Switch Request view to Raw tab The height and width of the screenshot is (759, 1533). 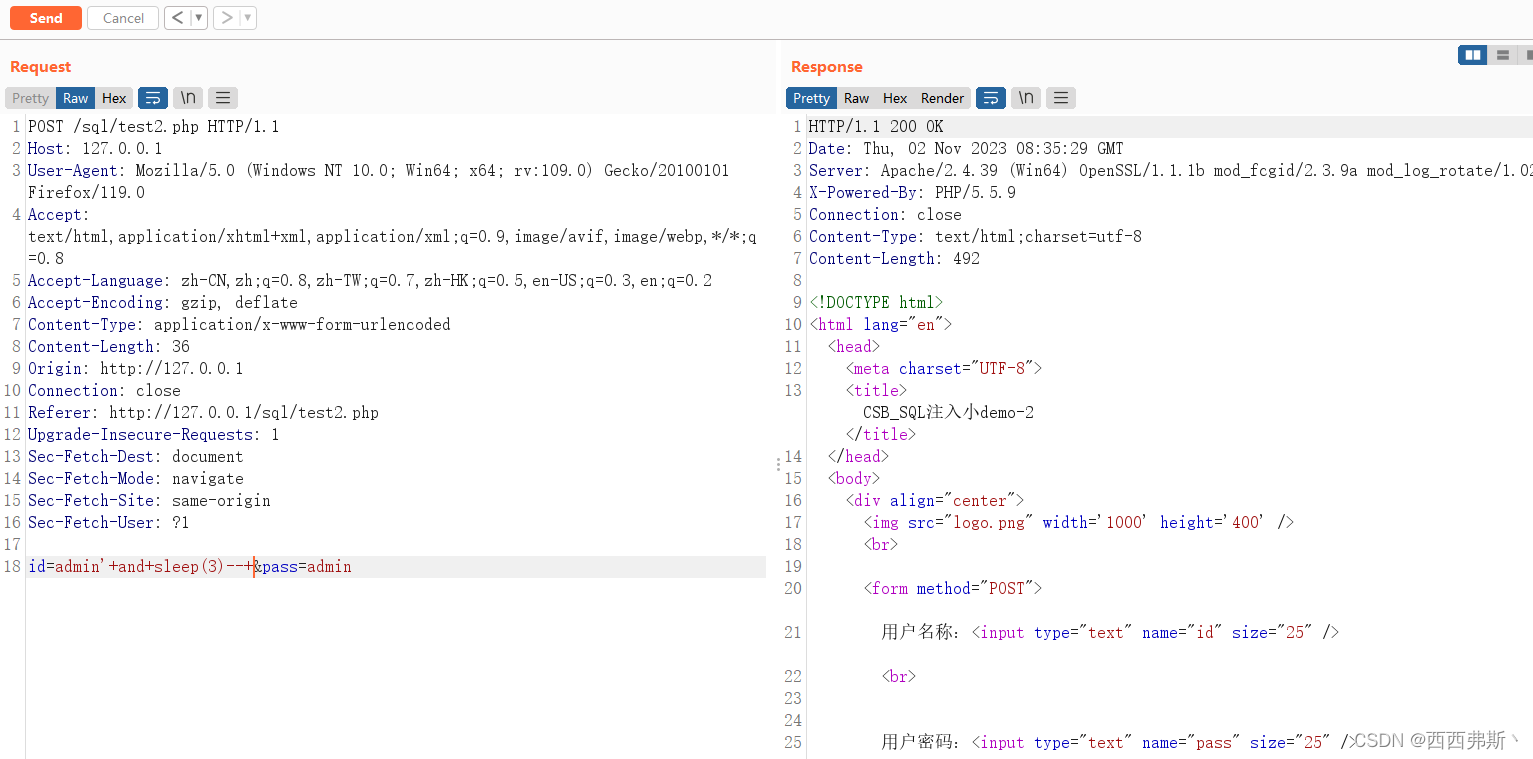(x=75, y=98)
